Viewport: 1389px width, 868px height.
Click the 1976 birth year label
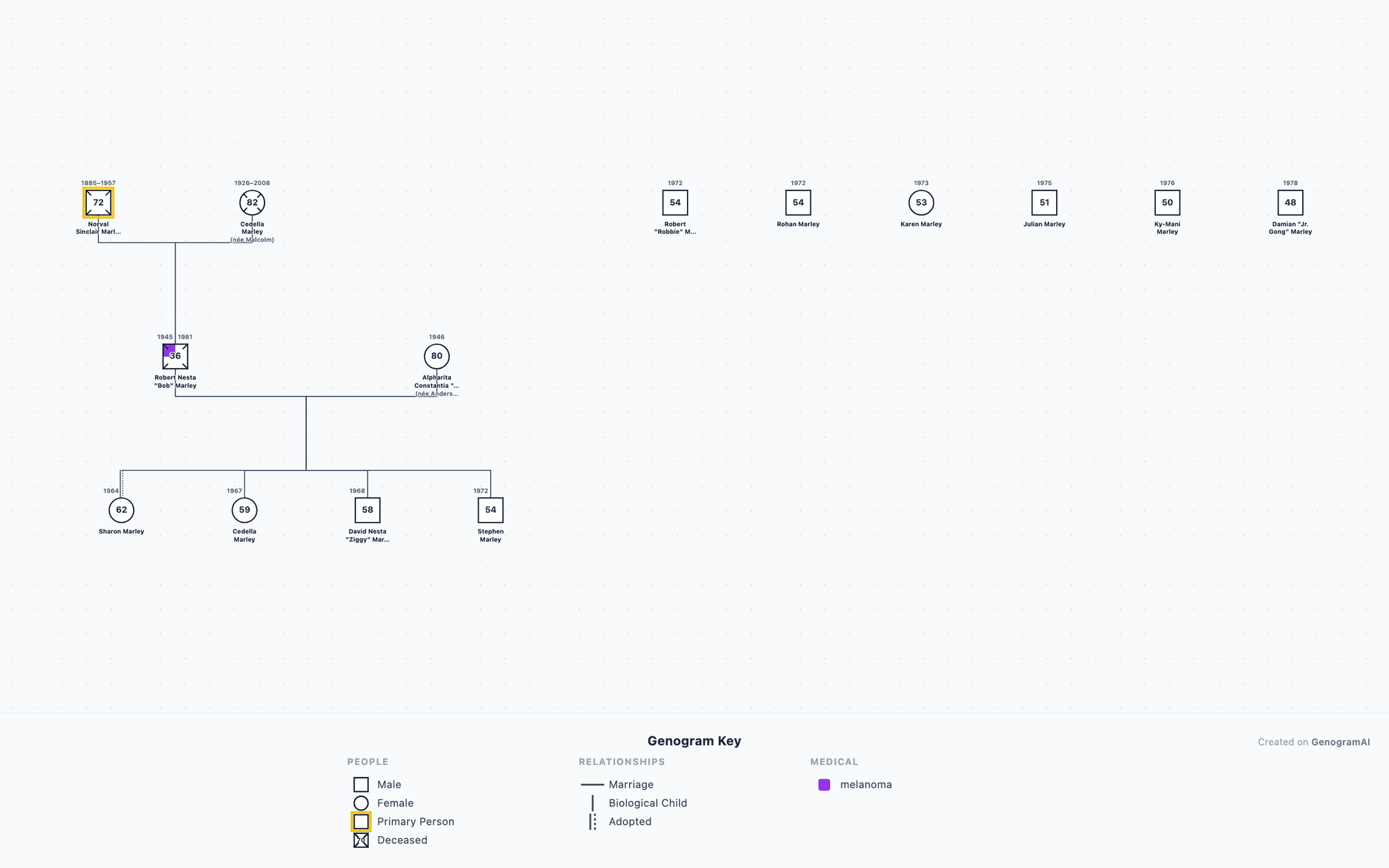1167,183
